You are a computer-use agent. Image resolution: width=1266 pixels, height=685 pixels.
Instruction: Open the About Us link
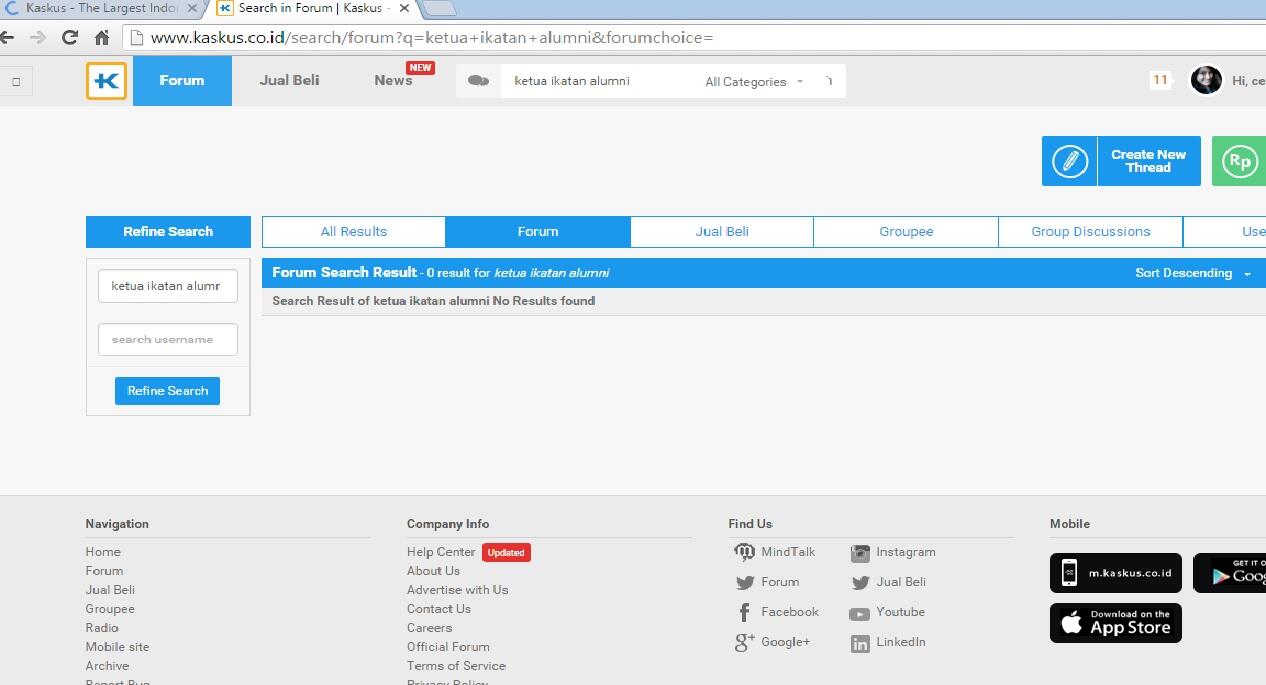pos(433,571)
